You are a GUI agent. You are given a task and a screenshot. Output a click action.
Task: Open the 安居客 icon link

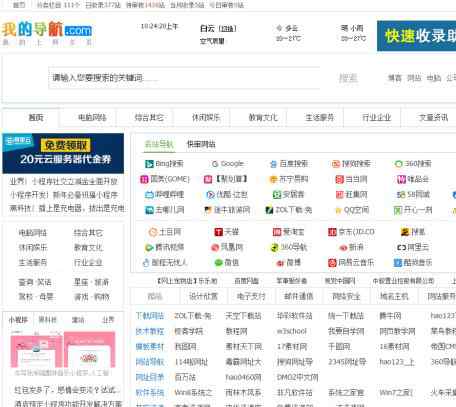277,195
